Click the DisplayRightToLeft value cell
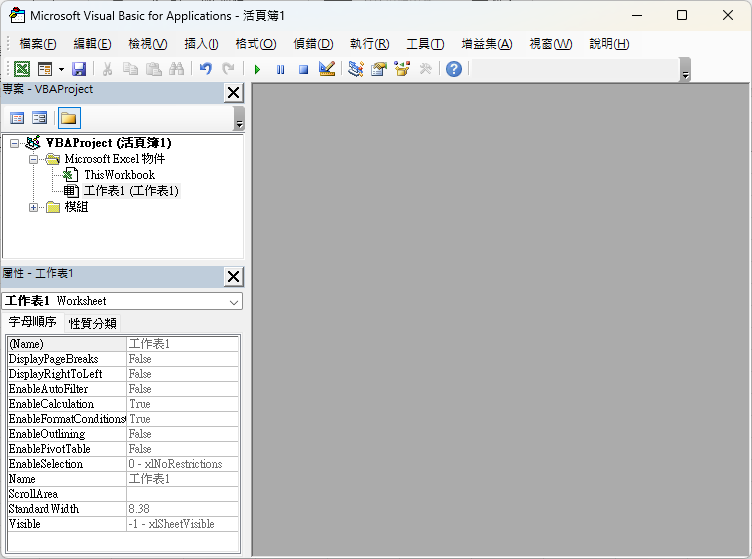This screenshot has width=752, height=559. tap(183, 374)
